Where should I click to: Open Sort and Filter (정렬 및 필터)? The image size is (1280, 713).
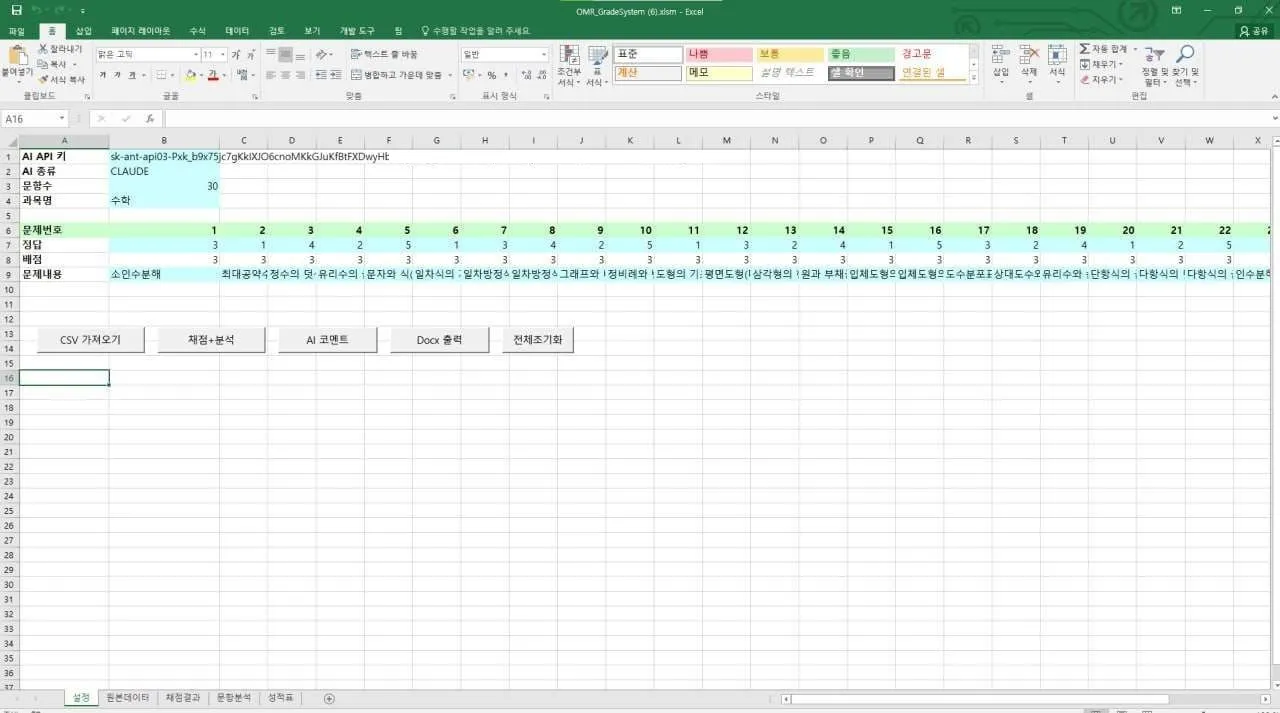(x=1153, y=65)
